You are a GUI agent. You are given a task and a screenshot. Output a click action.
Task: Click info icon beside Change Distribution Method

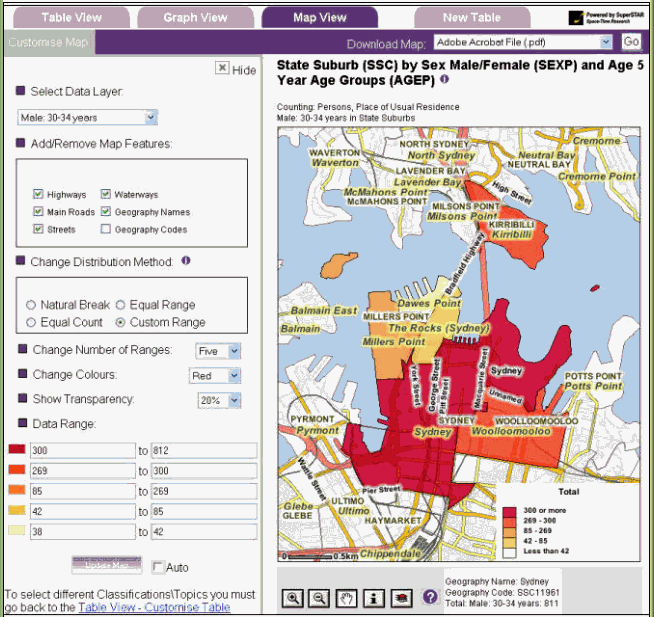point(186,261)
